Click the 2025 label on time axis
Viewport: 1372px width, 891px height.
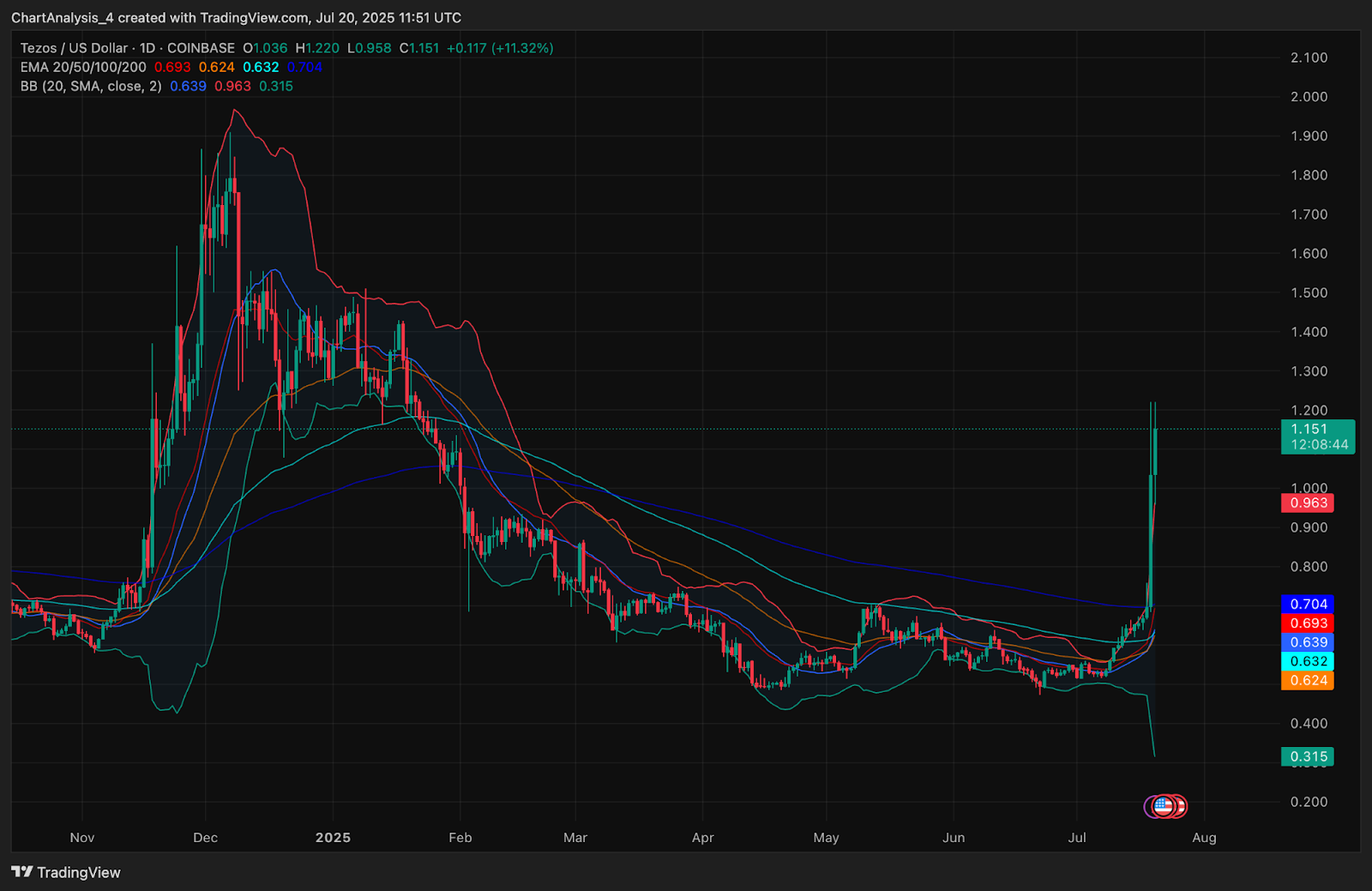(x=333, y=838)
